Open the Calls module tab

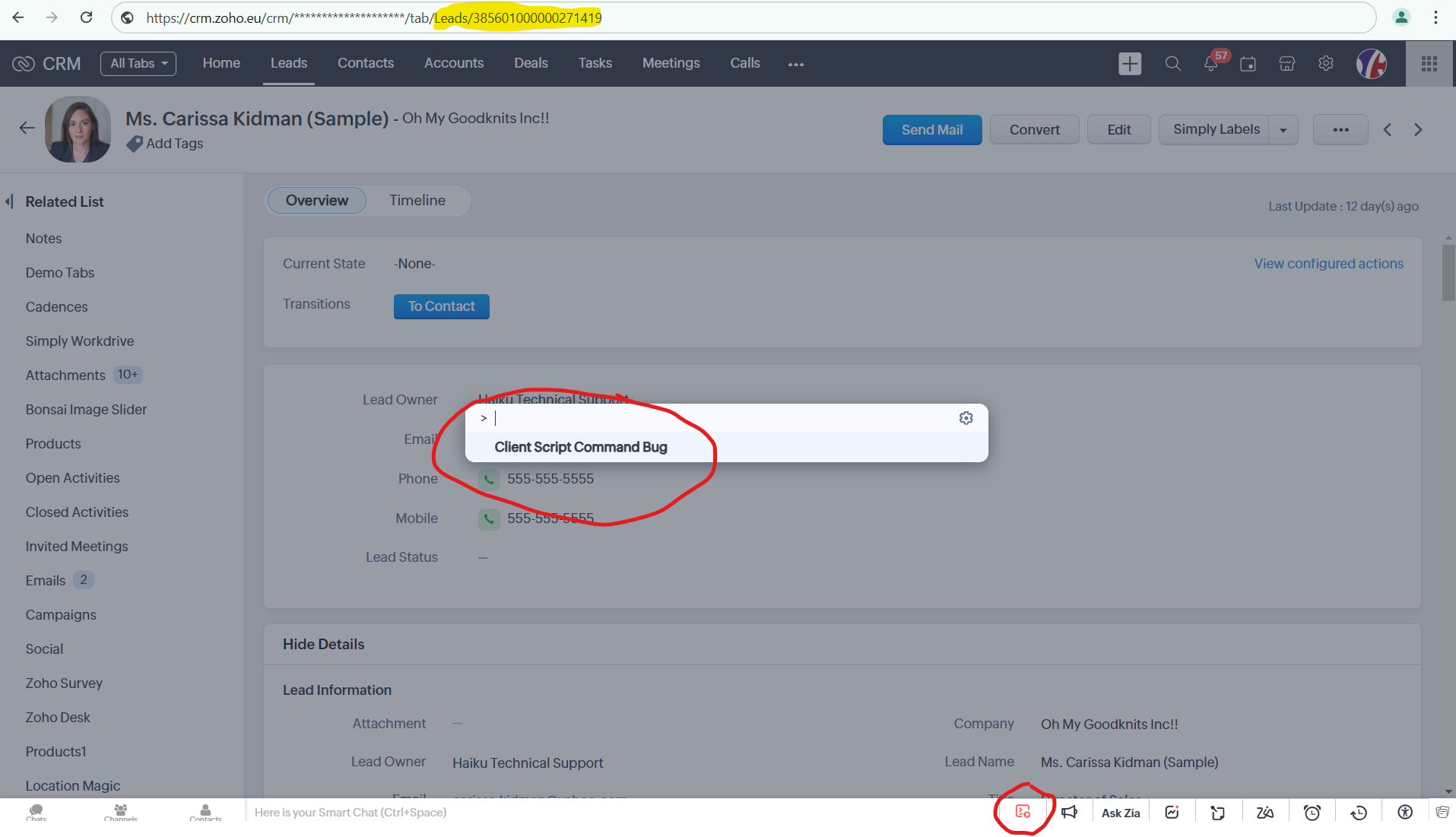[x=745, y=63]
